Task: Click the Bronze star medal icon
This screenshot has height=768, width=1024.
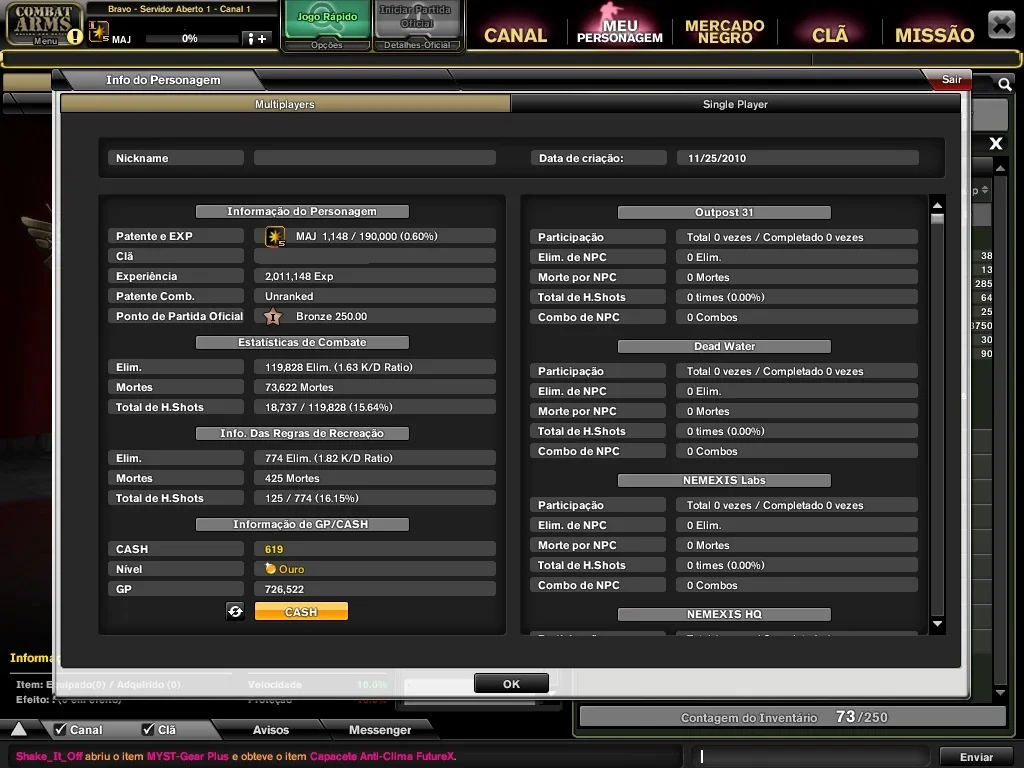Action: coord(273,317)
